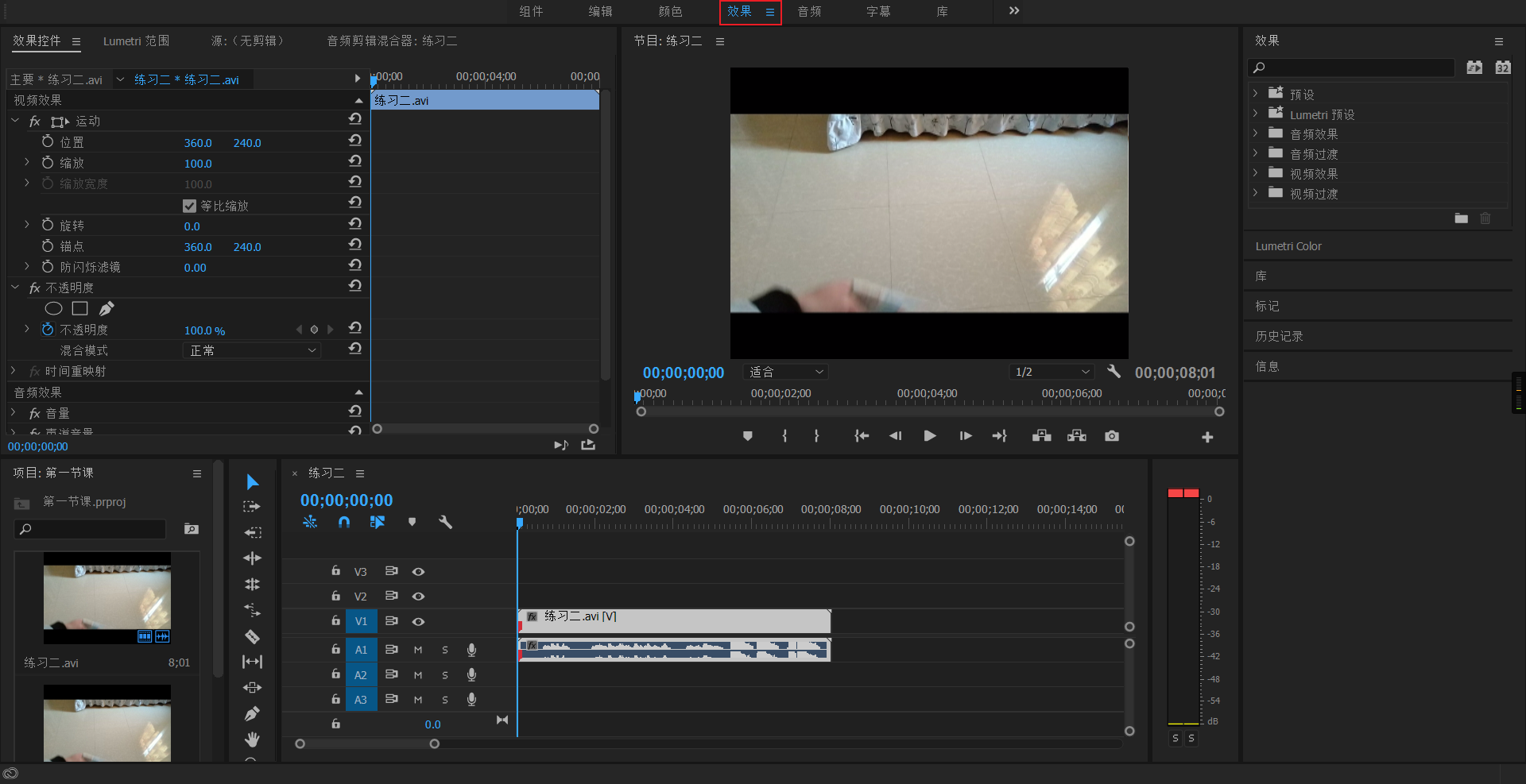1526x784 pixels.
Task: Expand 时间重映射 effect
Action: tap(13, 371)
